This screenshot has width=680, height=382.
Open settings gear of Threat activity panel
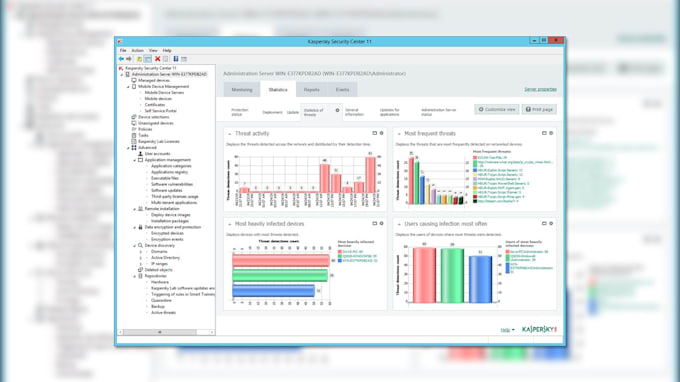pyautogui.click(x=382, y=133)
